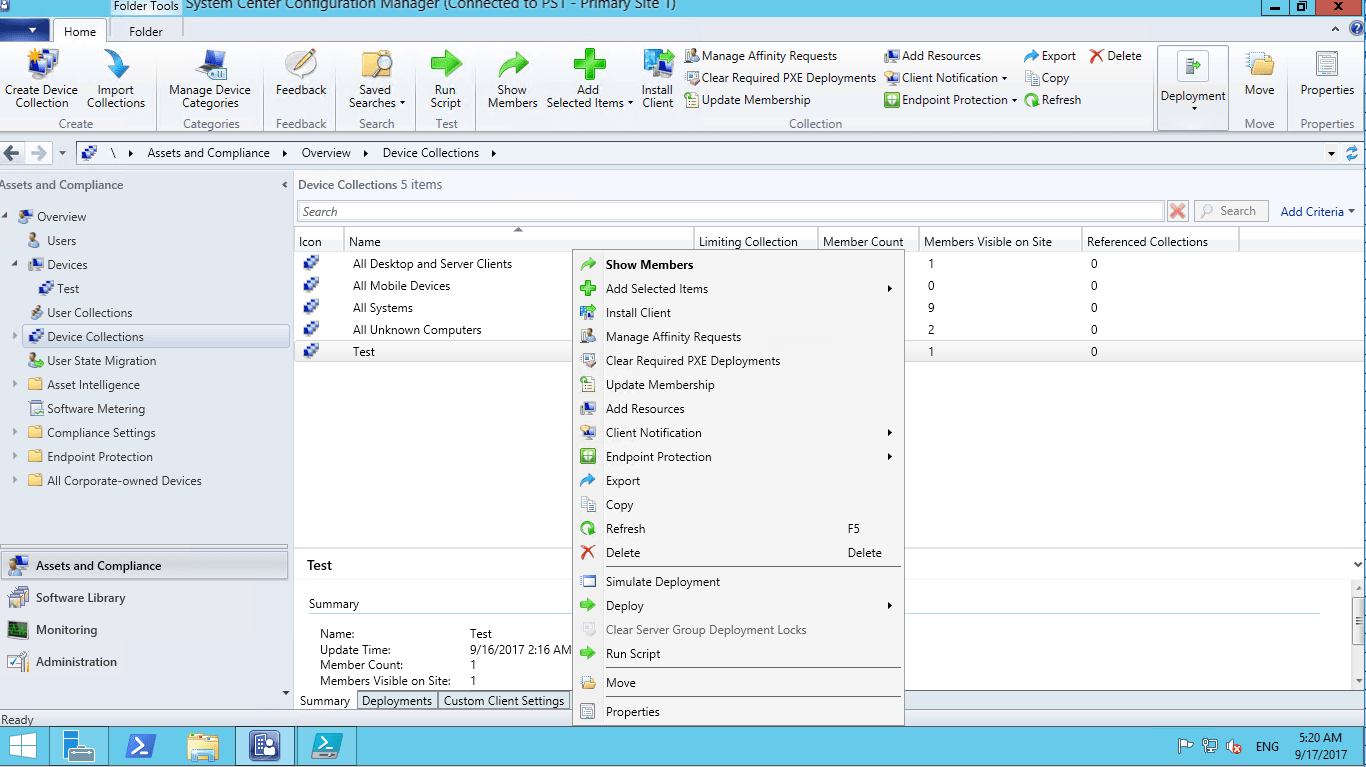Select Software Metering tree item

pyautogui.click(x=96, y=409)
